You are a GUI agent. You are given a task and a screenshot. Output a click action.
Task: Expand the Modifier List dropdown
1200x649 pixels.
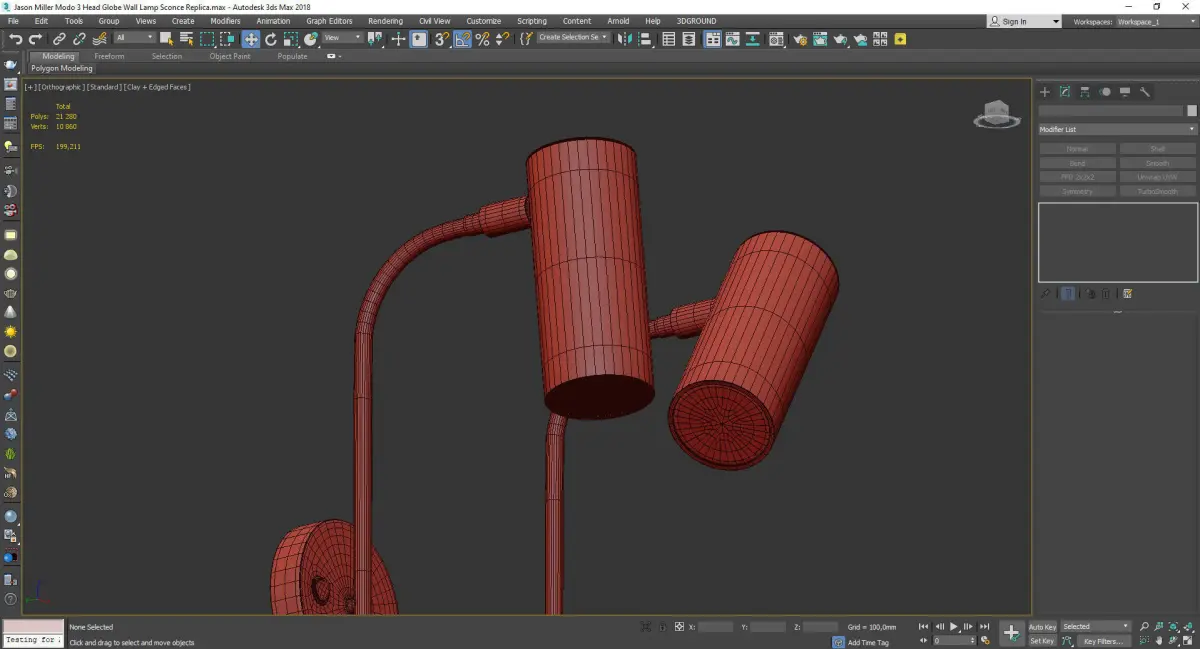click(1117, 129)
